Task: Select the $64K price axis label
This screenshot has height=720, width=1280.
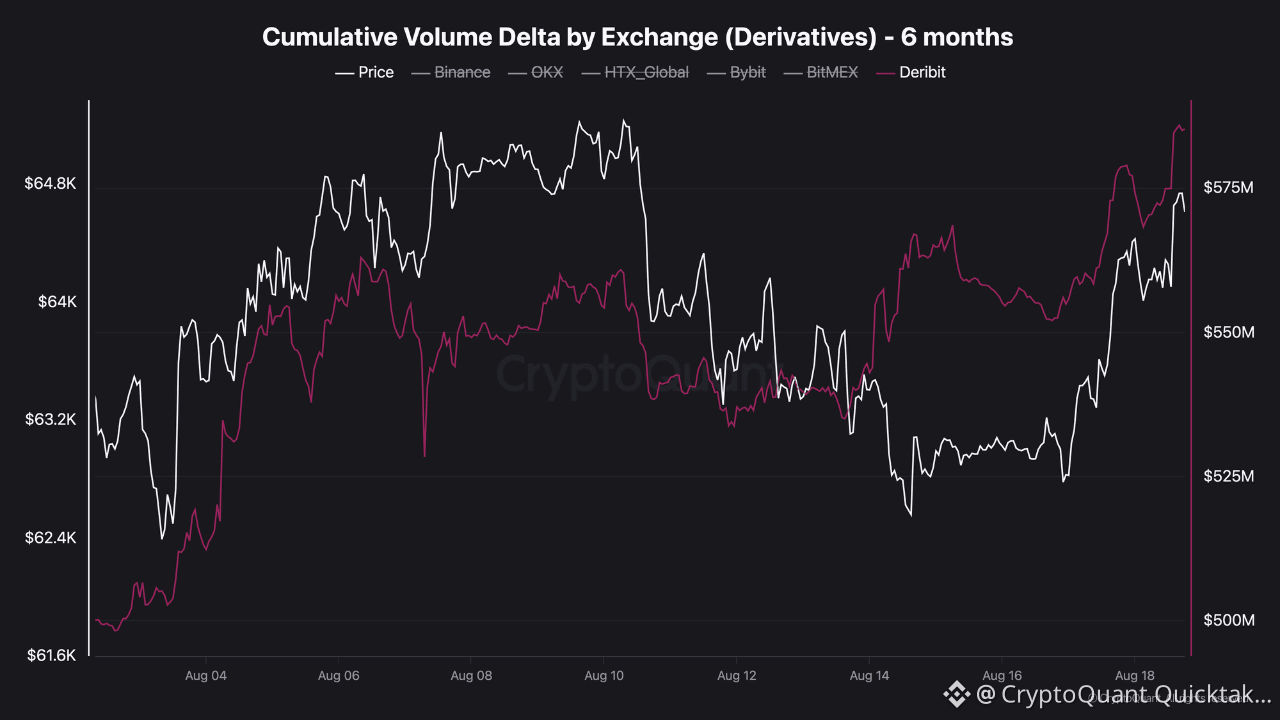Action: point(56,302)
